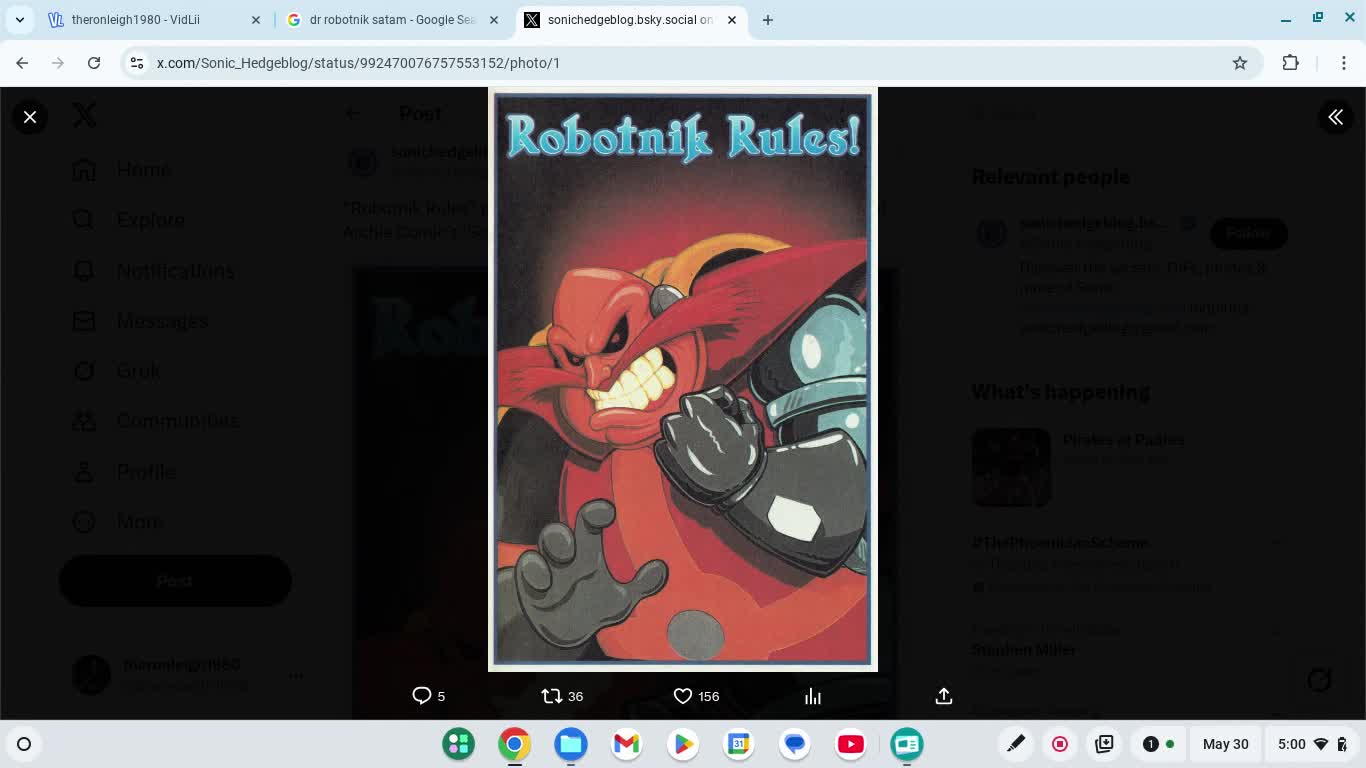Like the post with heart icon
Screen dimensions: 1366x768
click(696, 696)
